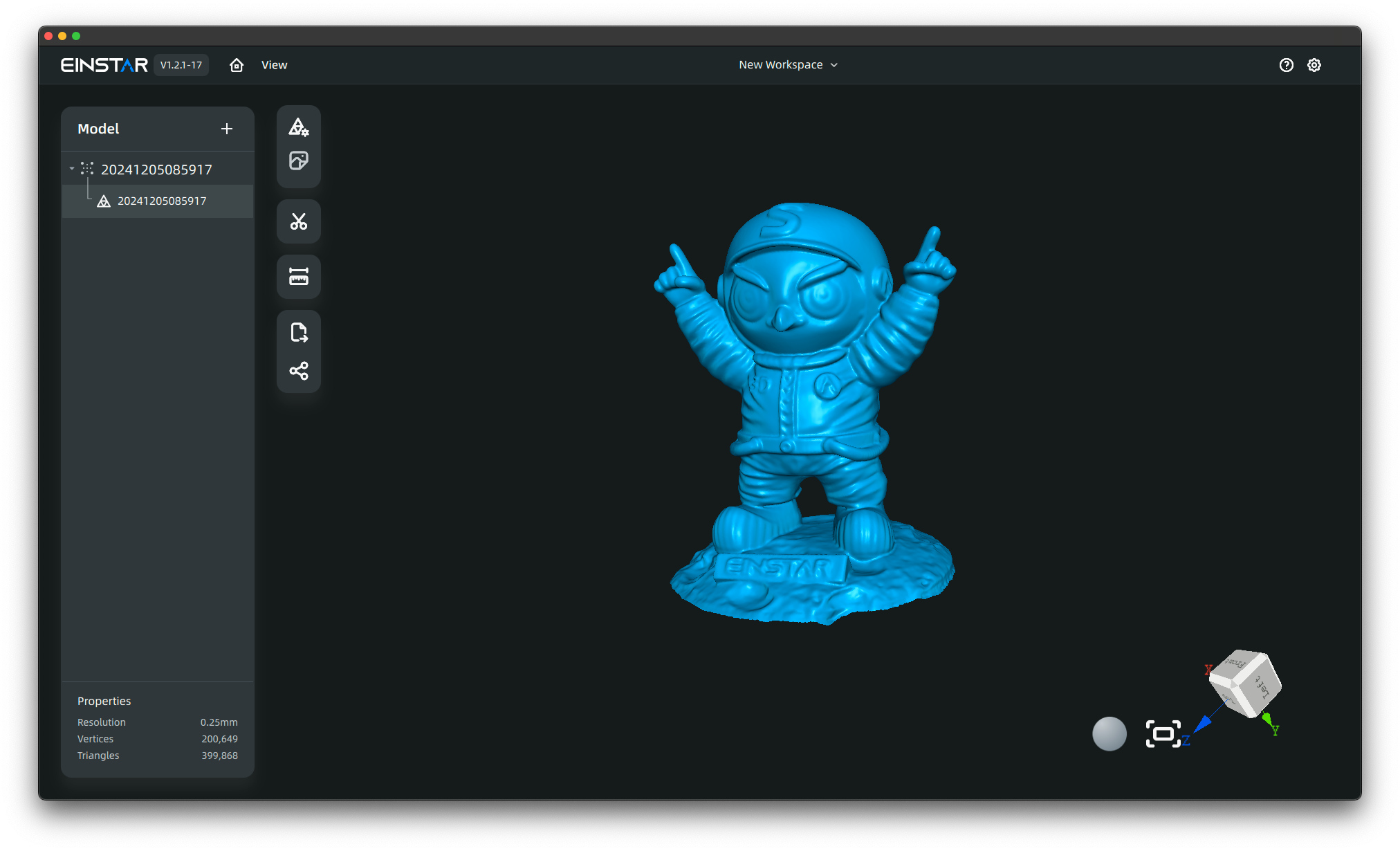Image resolution: width=1400 pixels, height=851 pixels.
Task: Click the version label V1.2.1-17
Action: 181,65
